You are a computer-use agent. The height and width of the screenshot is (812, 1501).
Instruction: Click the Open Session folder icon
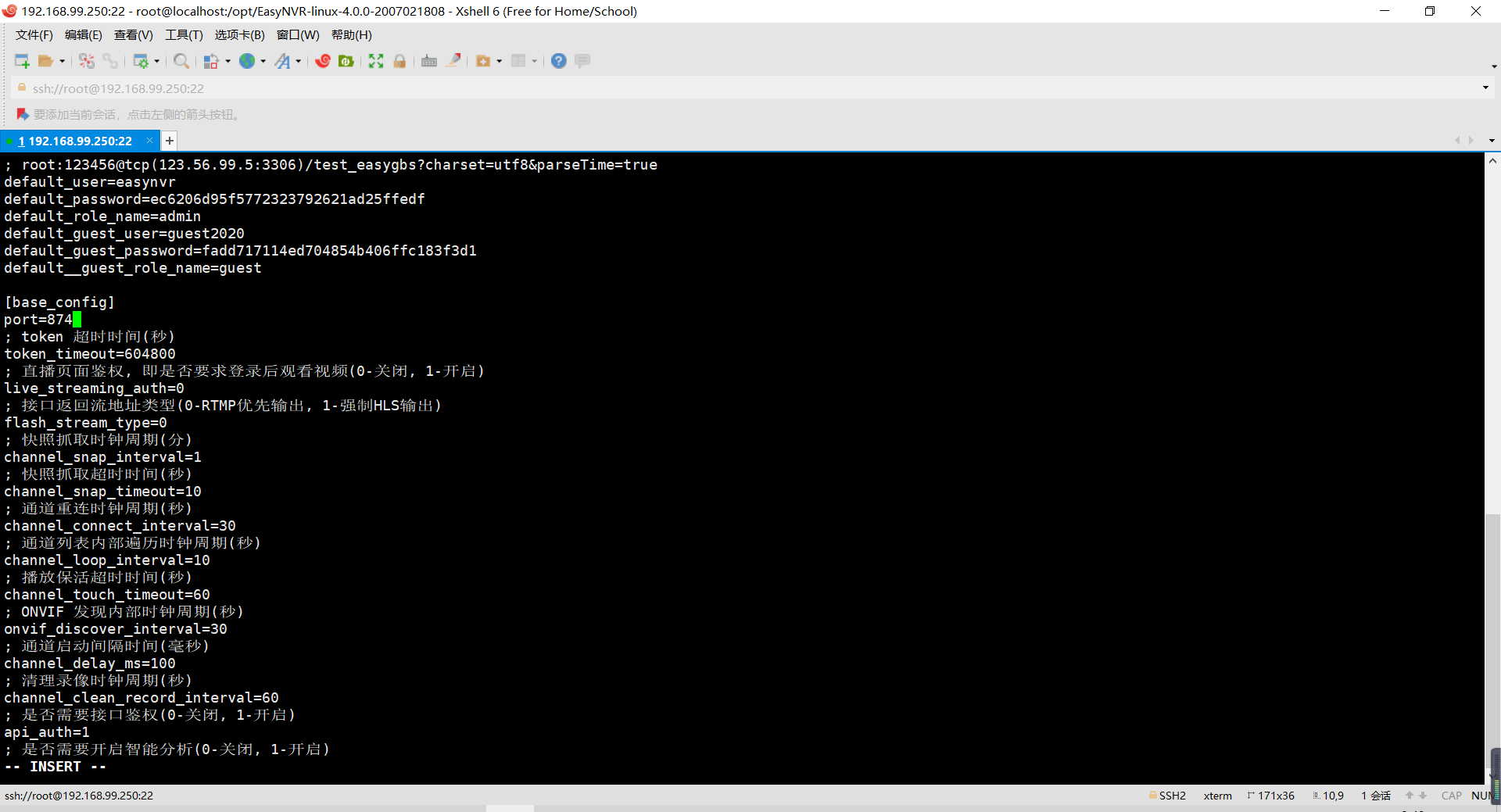coord(46,61)
